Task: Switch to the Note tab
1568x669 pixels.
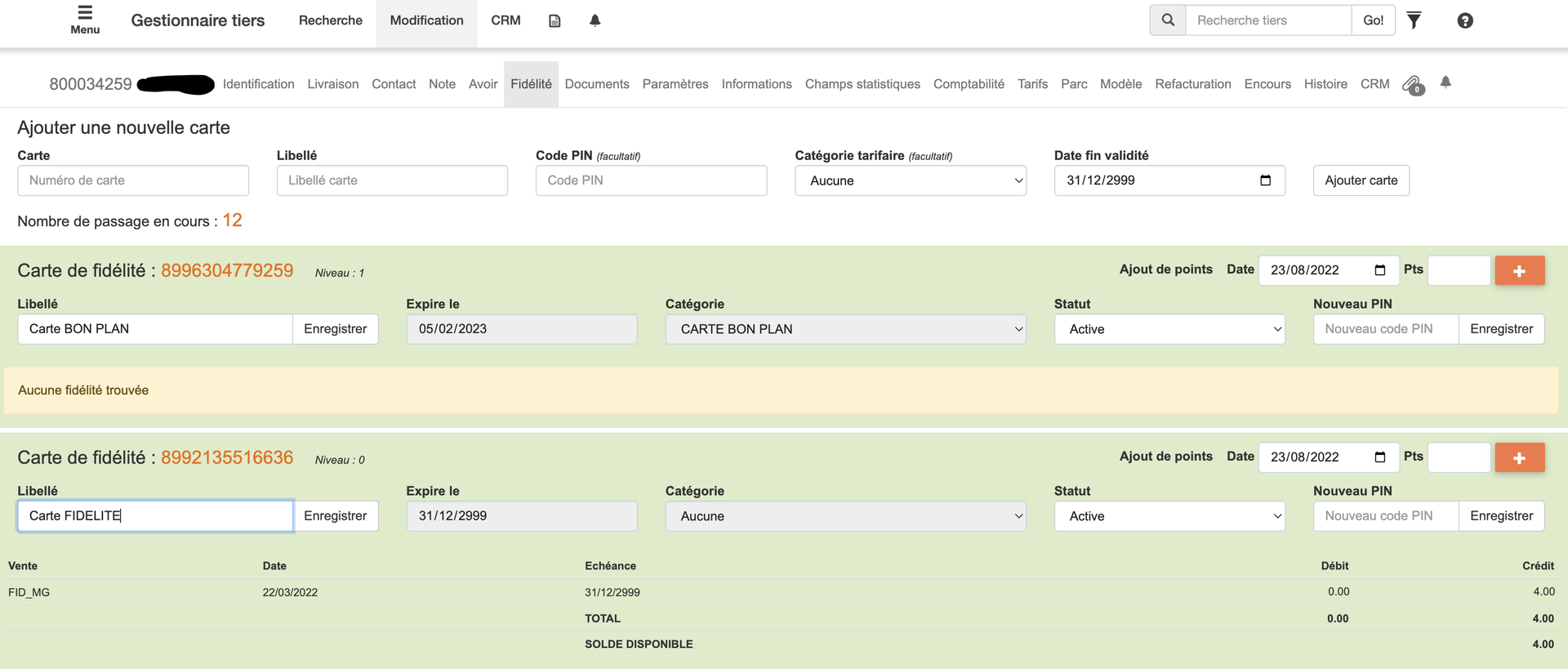Action: (443, 84)
